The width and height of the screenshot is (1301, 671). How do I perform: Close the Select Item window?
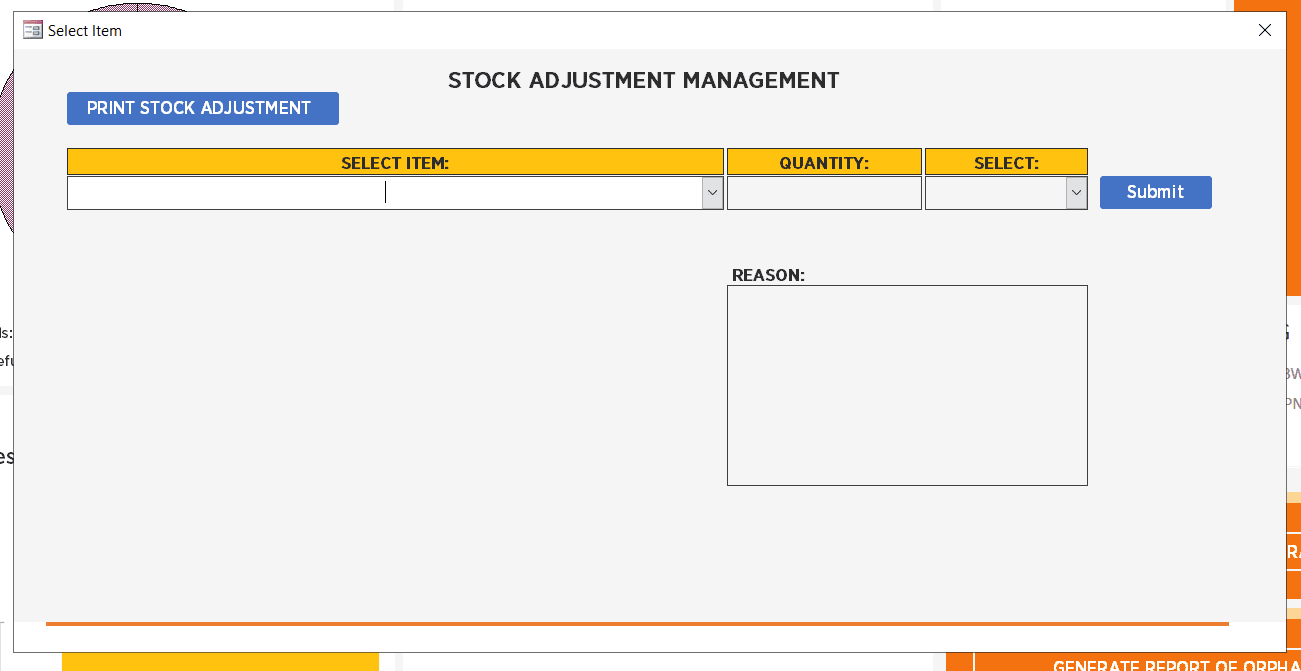click(x=1264, y=30)
